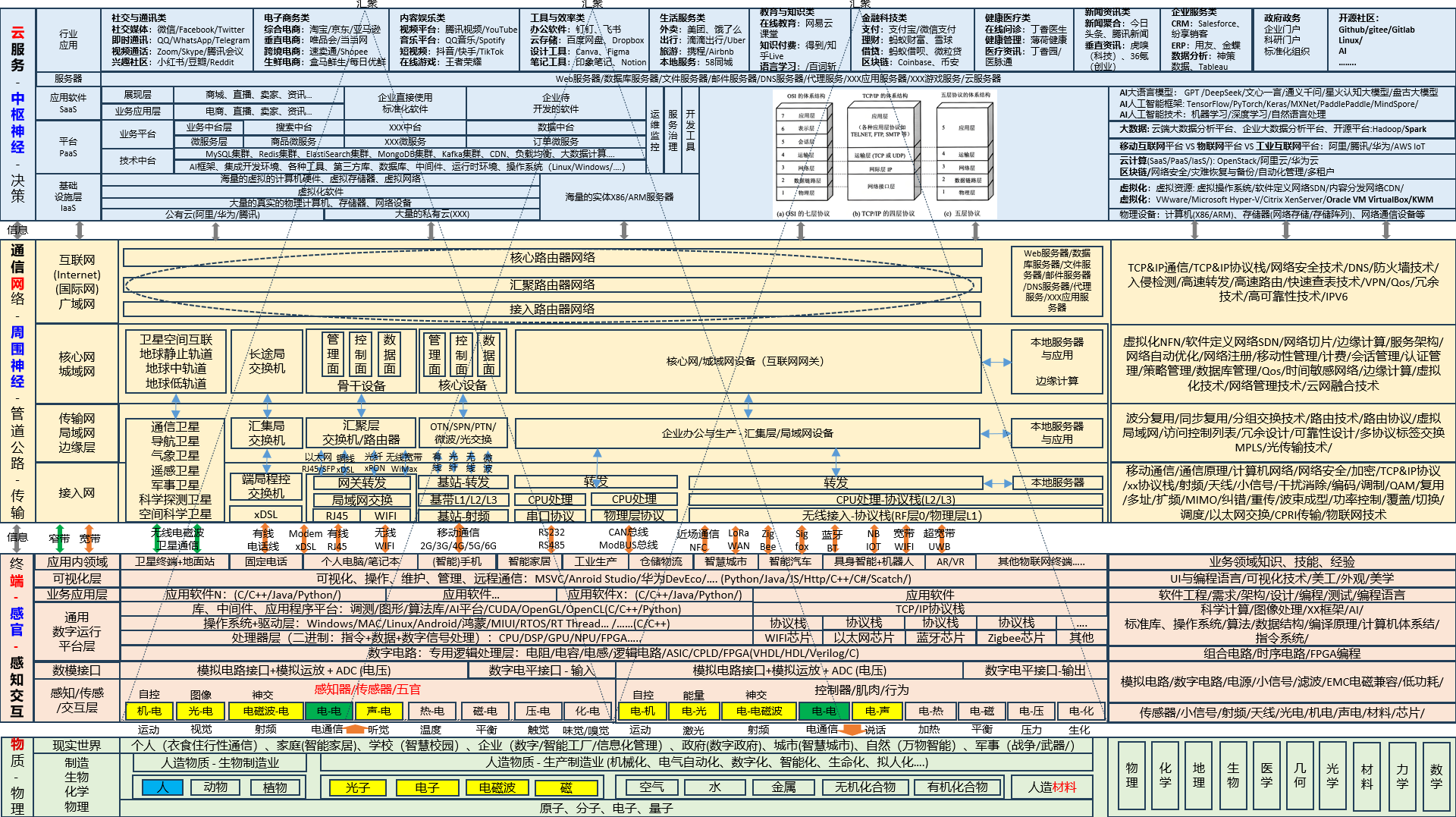Screen dimensions: 1456x817
Task: Click the 边缘计算 local server box
Action: [1057, 361]
